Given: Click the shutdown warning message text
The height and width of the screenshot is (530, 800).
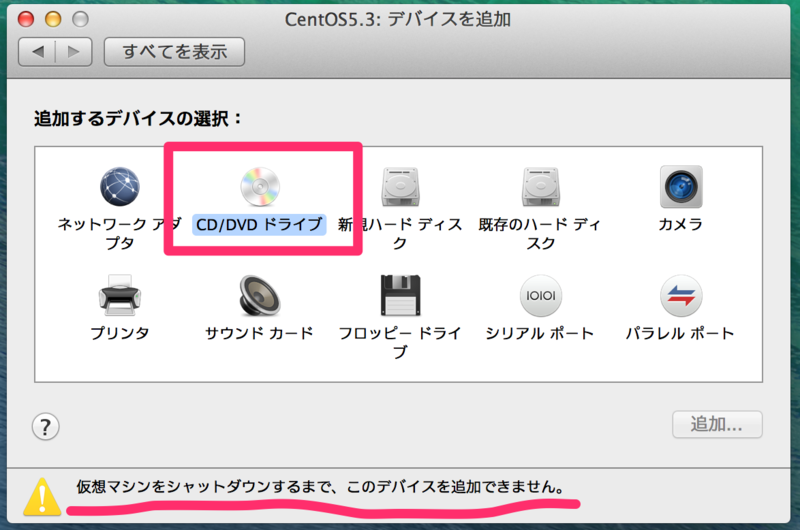Looking at the screenshot, I should pyautogui.click(x=321, y=487).
